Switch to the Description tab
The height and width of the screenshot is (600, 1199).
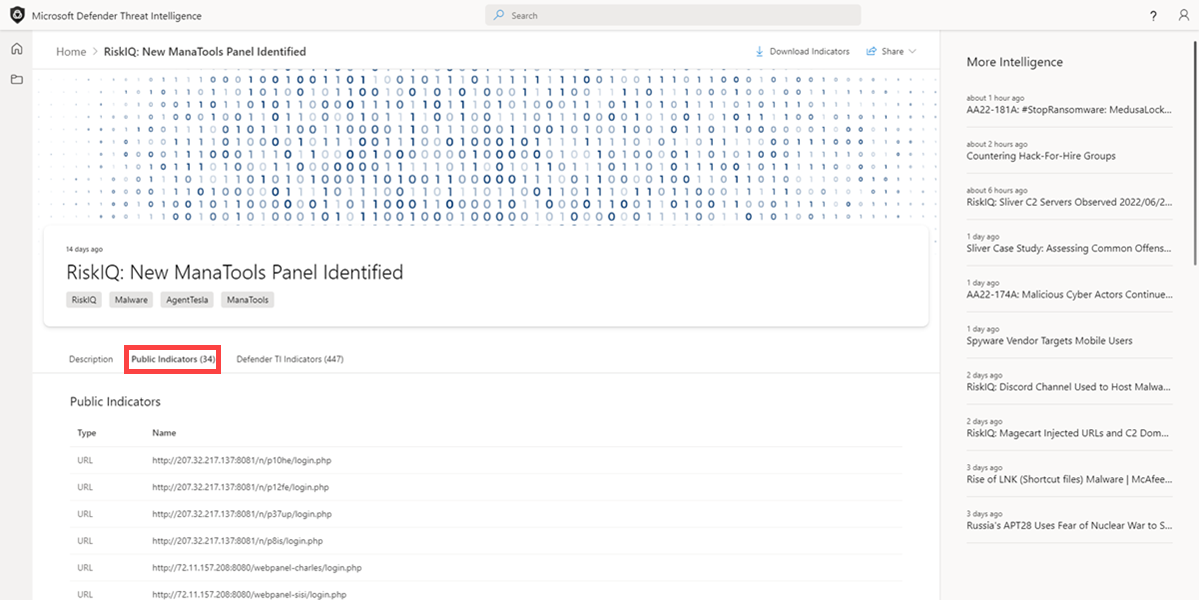click(90, 358)
